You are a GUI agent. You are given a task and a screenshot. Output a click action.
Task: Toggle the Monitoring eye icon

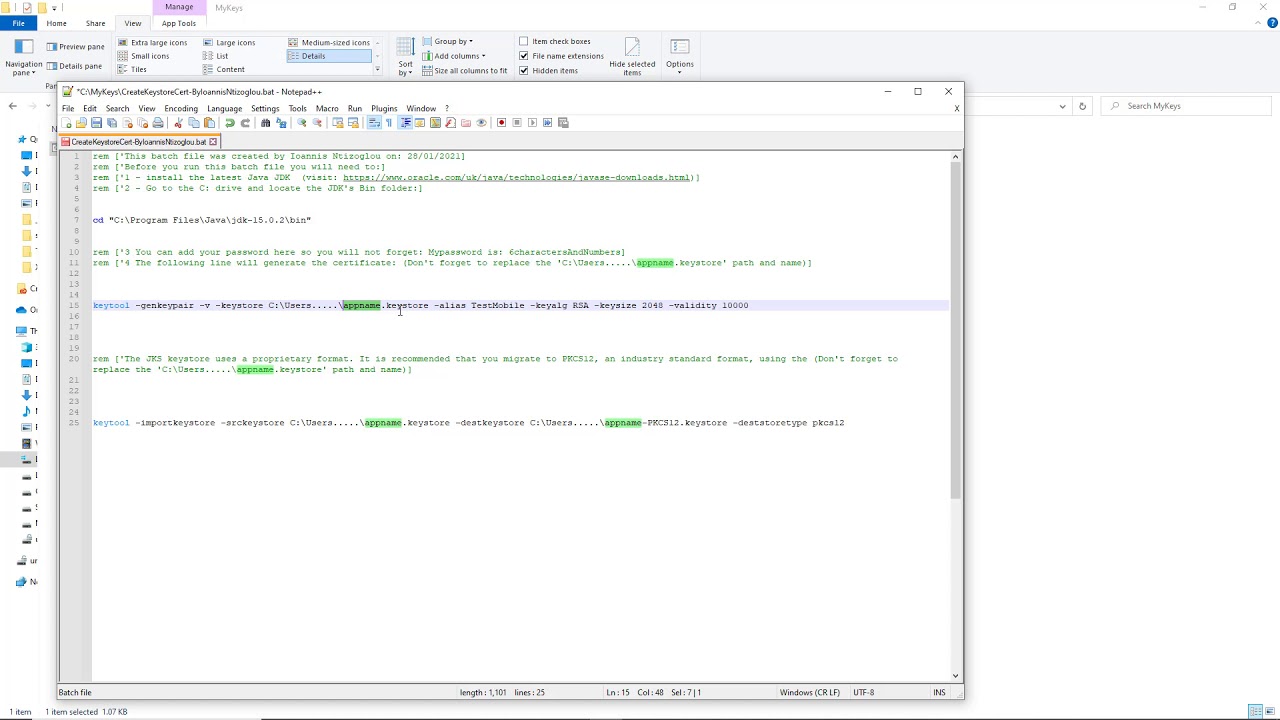pos(481,123)
